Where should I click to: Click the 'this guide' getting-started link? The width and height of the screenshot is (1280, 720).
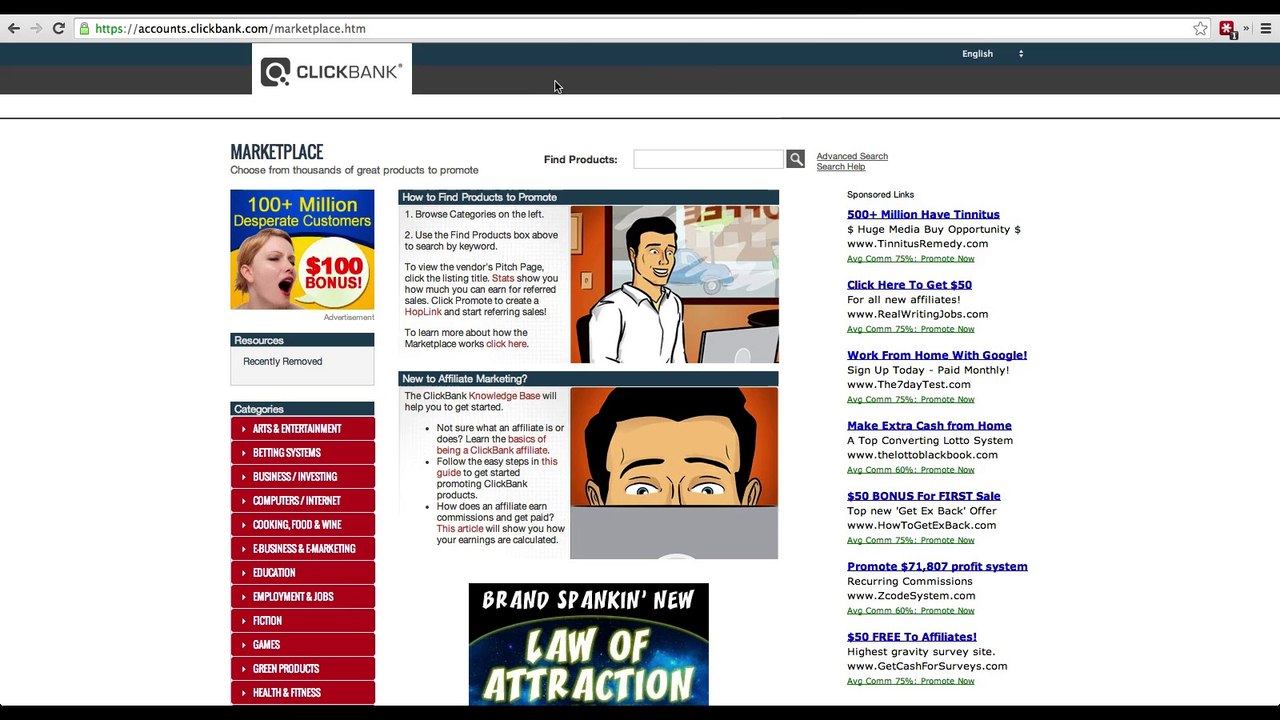point(497,467)
